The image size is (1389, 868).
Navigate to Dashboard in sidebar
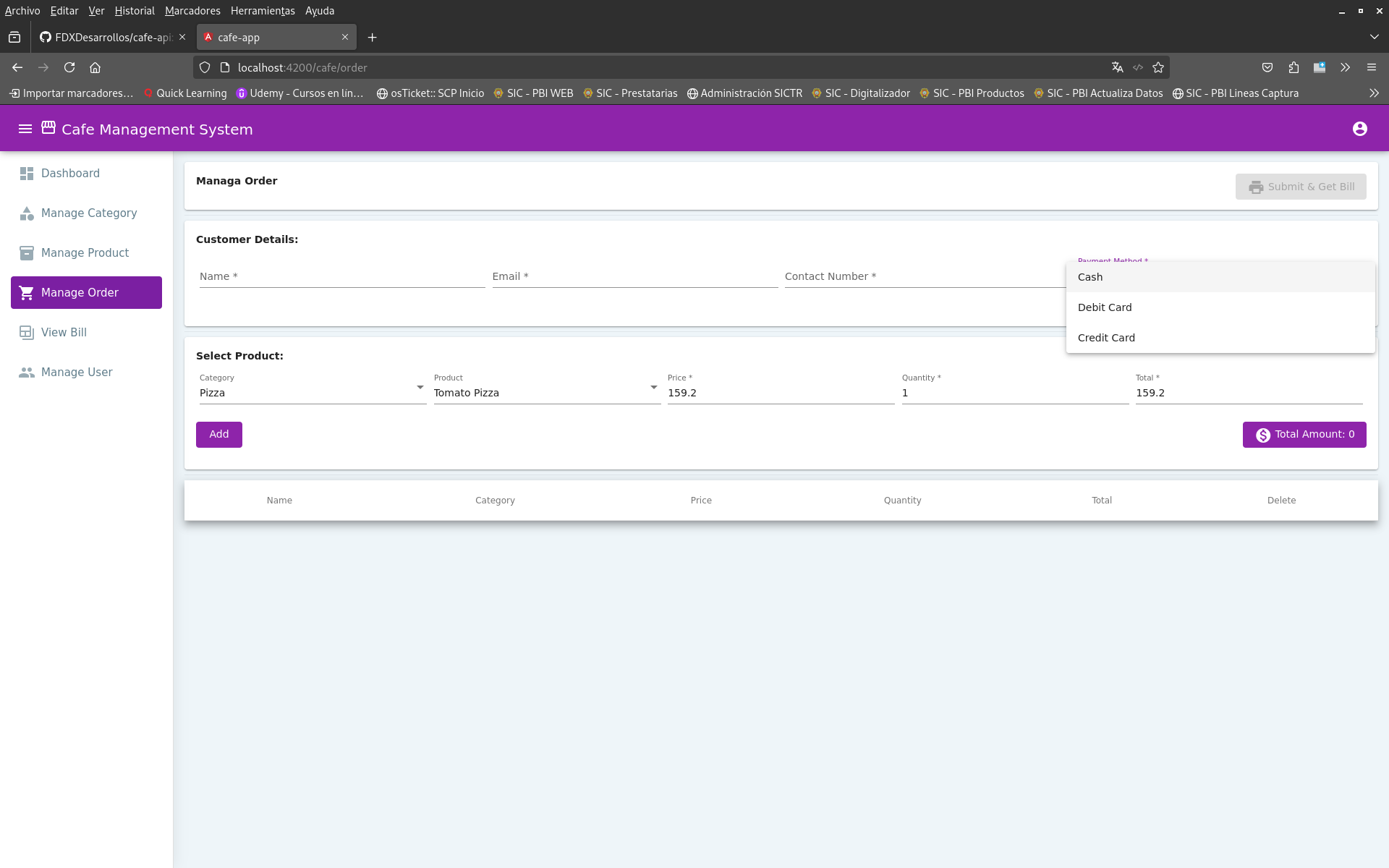pos(86,174)
